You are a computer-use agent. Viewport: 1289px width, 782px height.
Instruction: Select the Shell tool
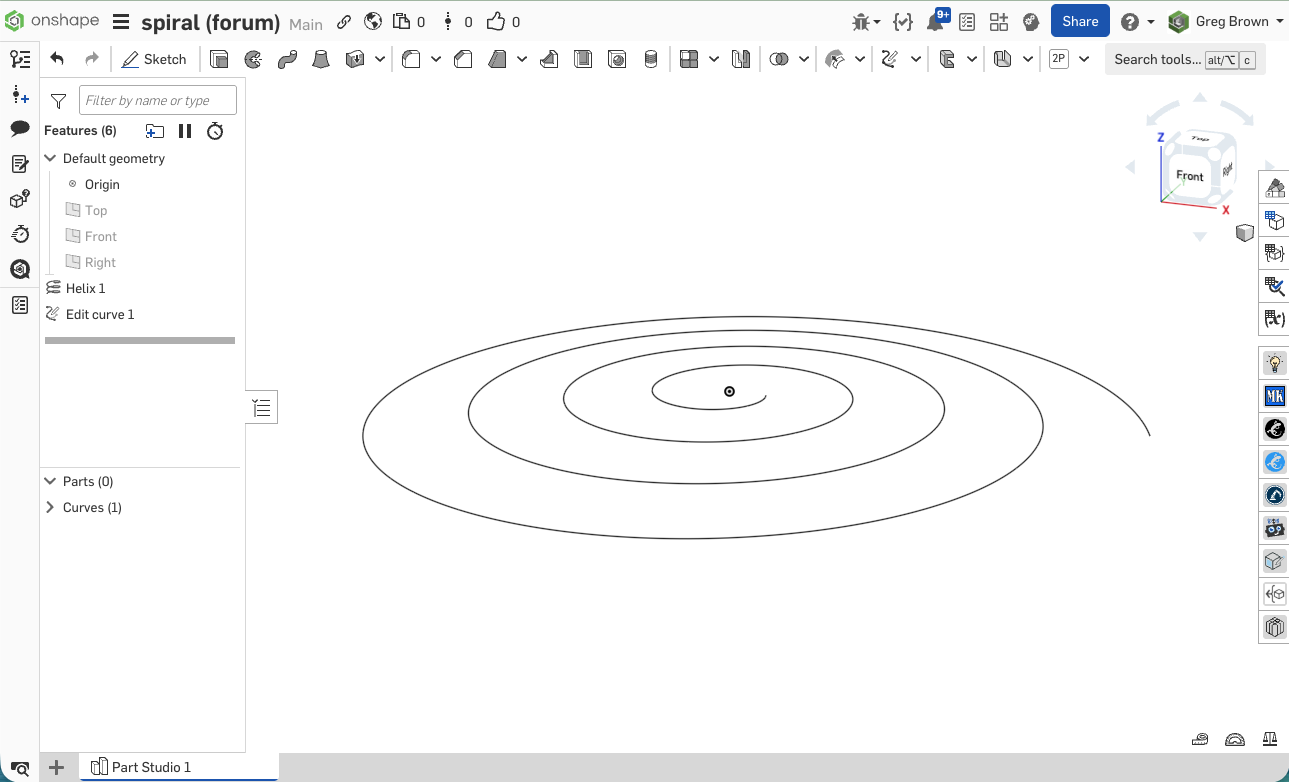(x=583, y=59)
